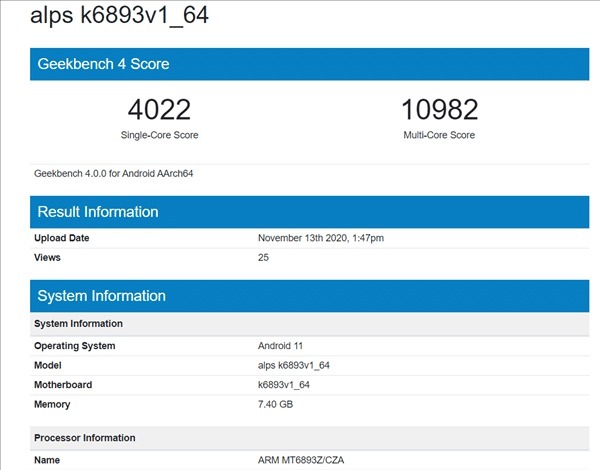This screenshot has width=600, height=470.
Task: Select the Android 11 value
Action: pos(281,346)
